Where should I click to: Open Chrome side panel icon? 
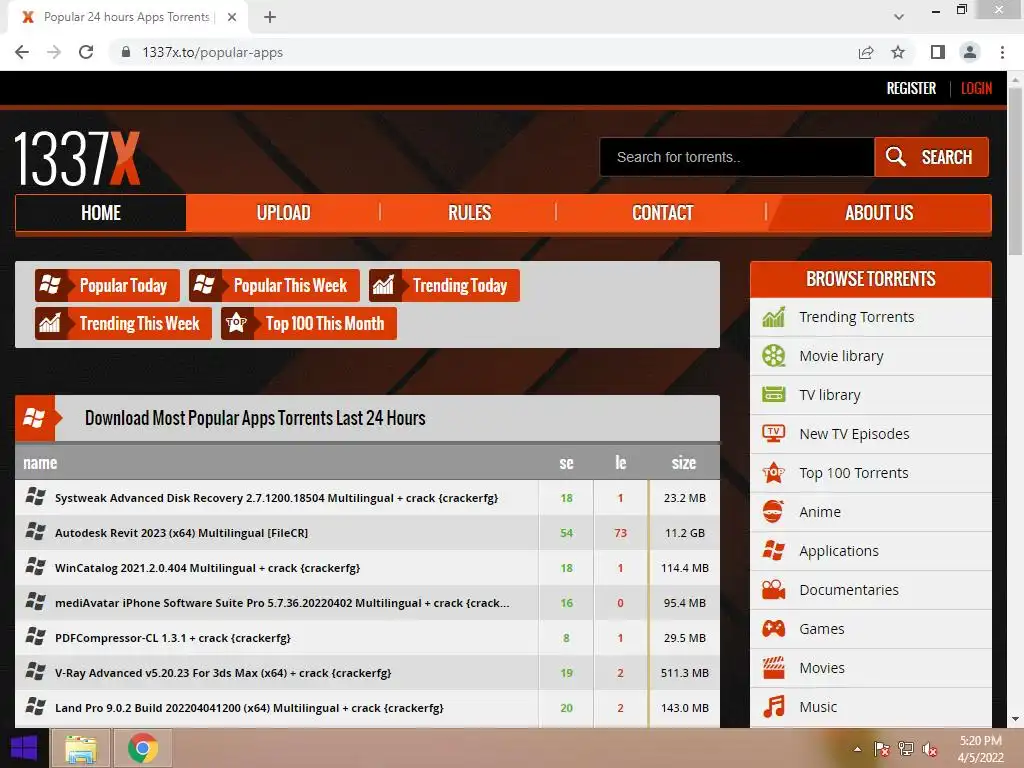(938, 52)
